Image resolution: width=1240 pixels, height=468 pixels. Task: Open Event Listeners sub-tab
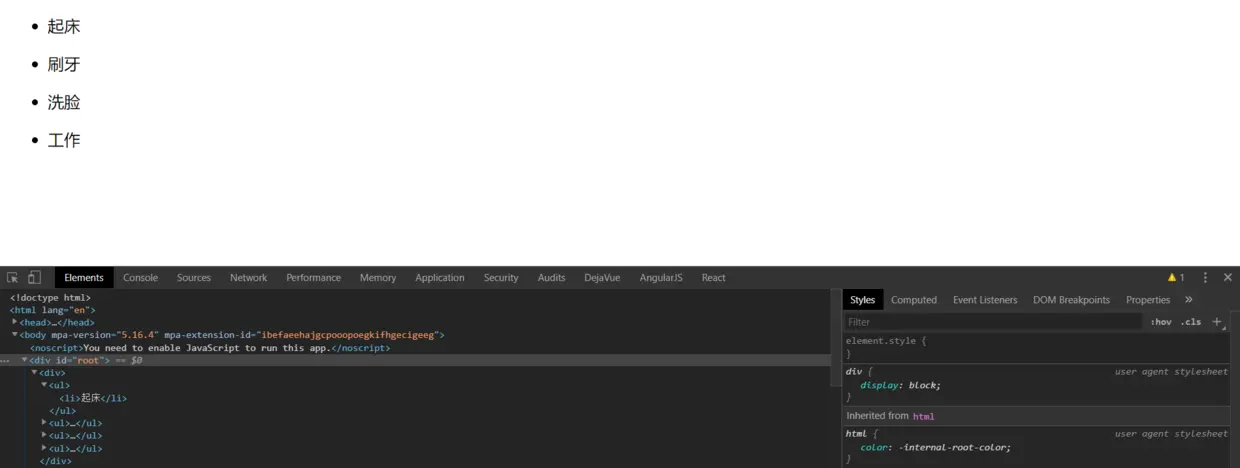pos(985,300)
